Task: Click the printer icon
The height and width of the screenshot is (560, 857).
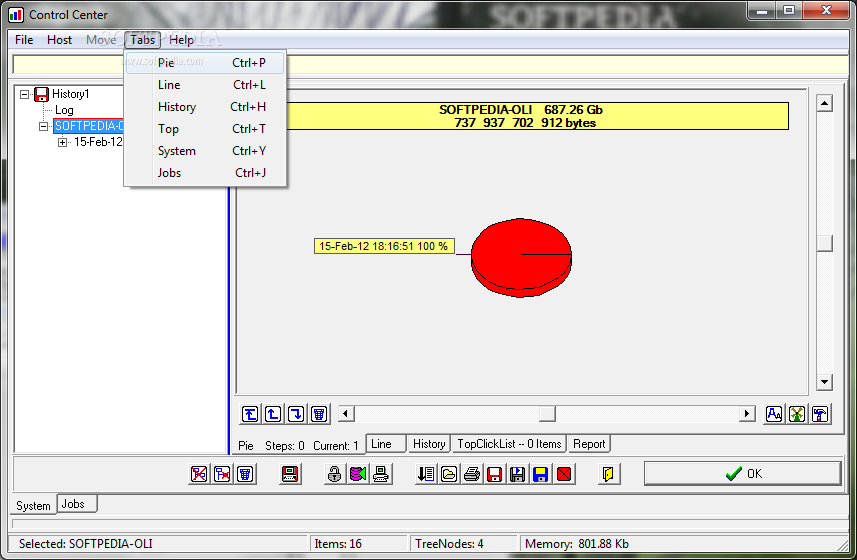Action: (472, 474)
